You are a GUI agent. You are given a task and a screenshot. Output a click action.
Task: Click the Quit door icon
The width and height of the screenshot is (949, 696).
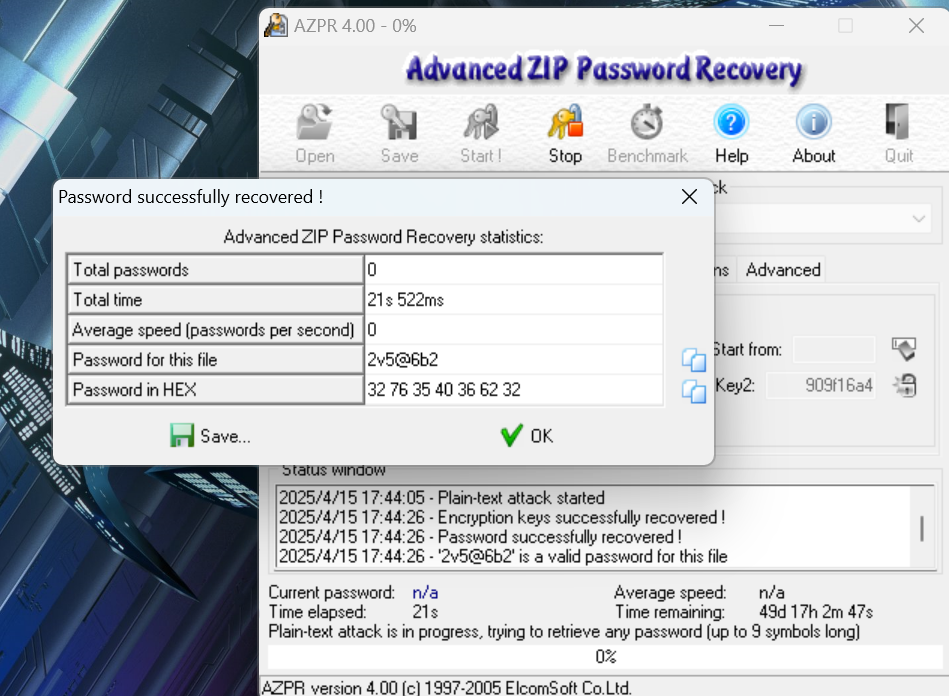pos(898,123)
